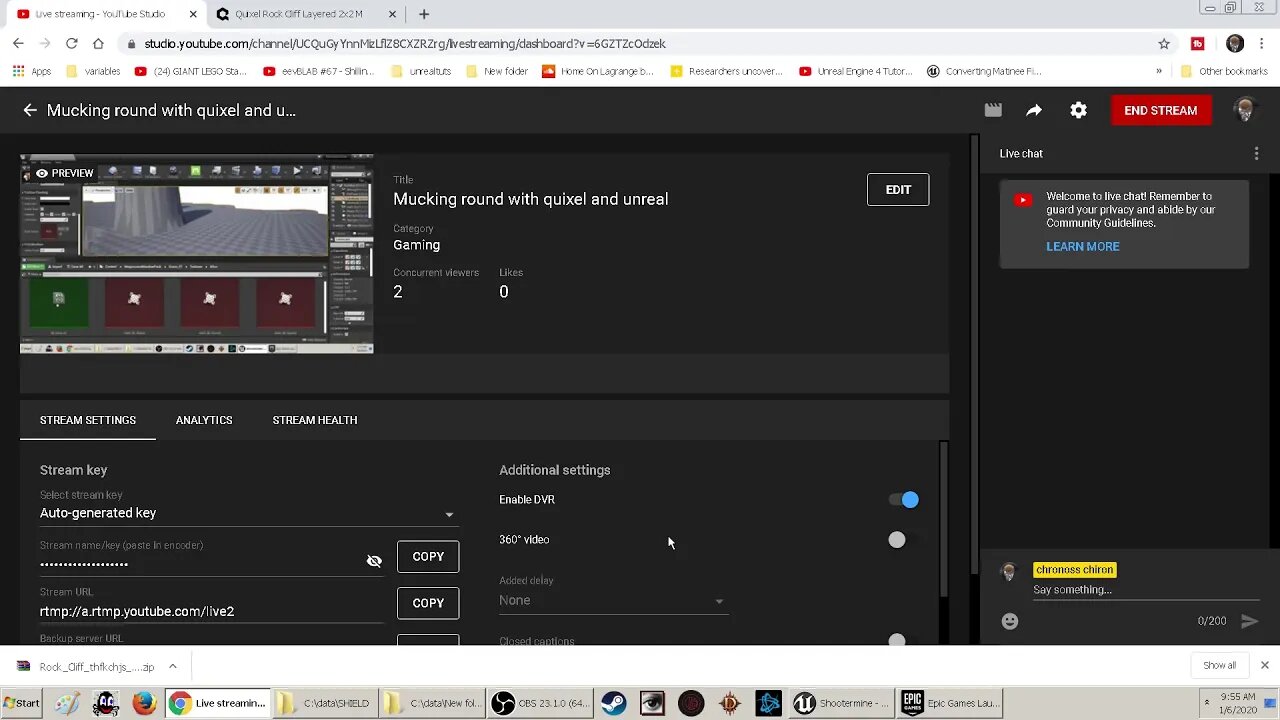Select Live streaming YouTube Studio browser tab

coord(100,14)
